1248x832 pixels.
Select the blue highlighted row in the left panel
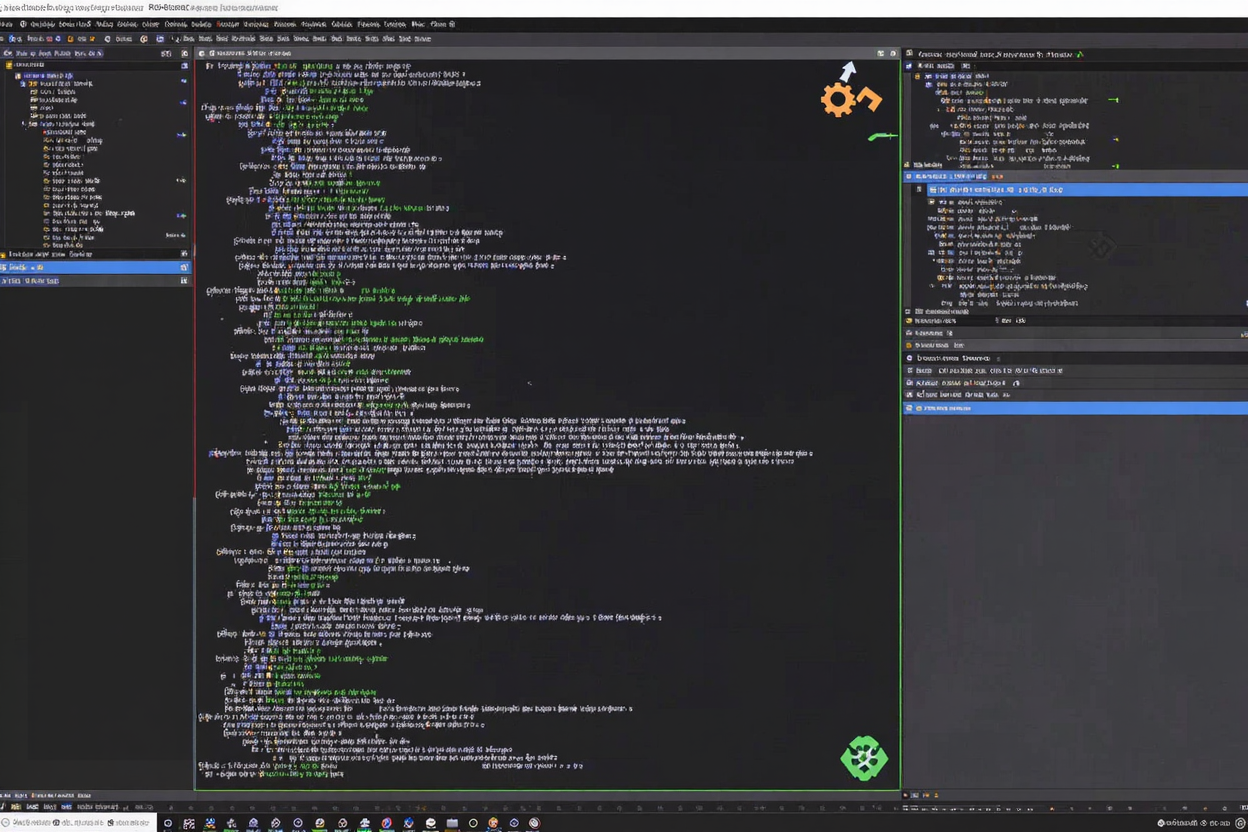tap(90, 267)
